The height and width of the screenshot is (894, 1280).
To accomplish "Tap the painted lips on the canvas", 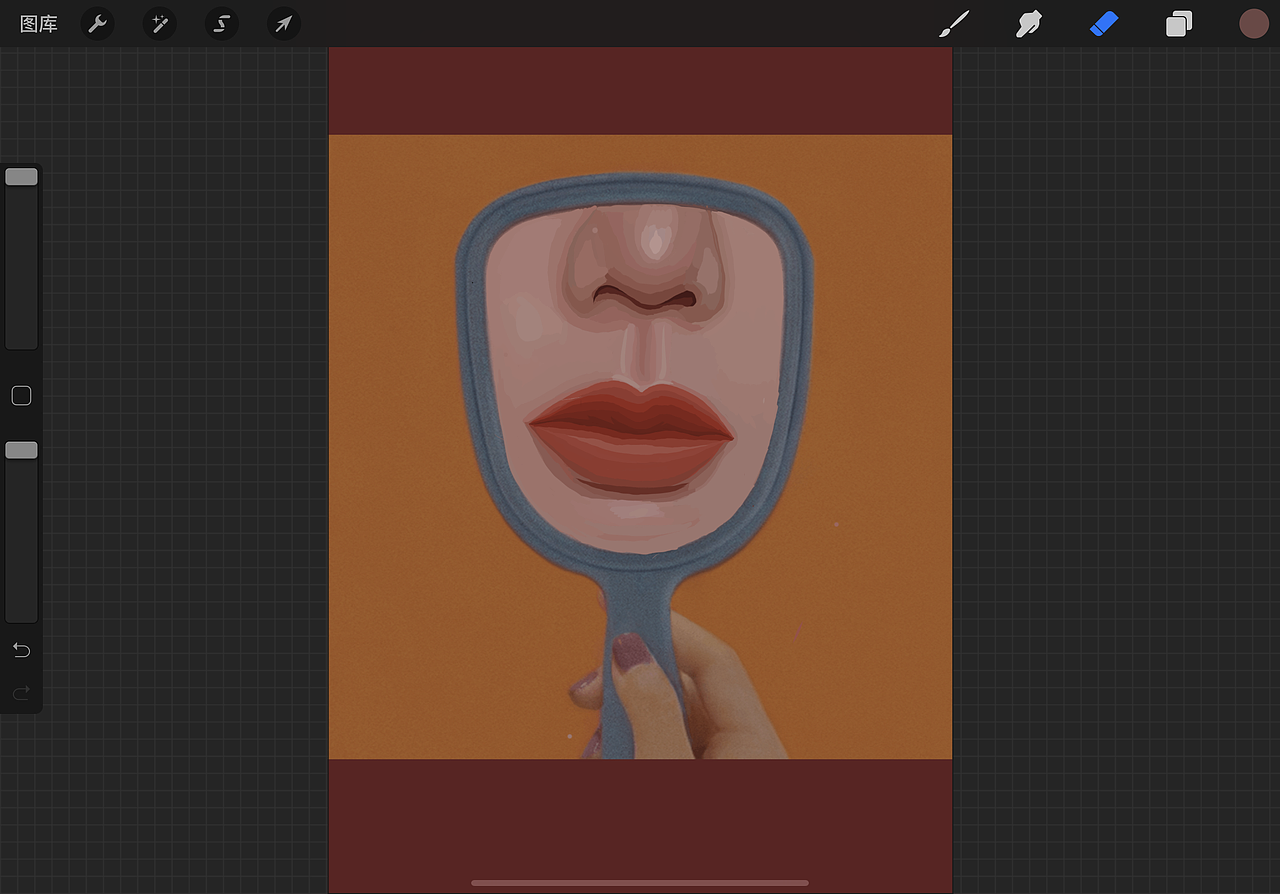I will pos(631,436).
